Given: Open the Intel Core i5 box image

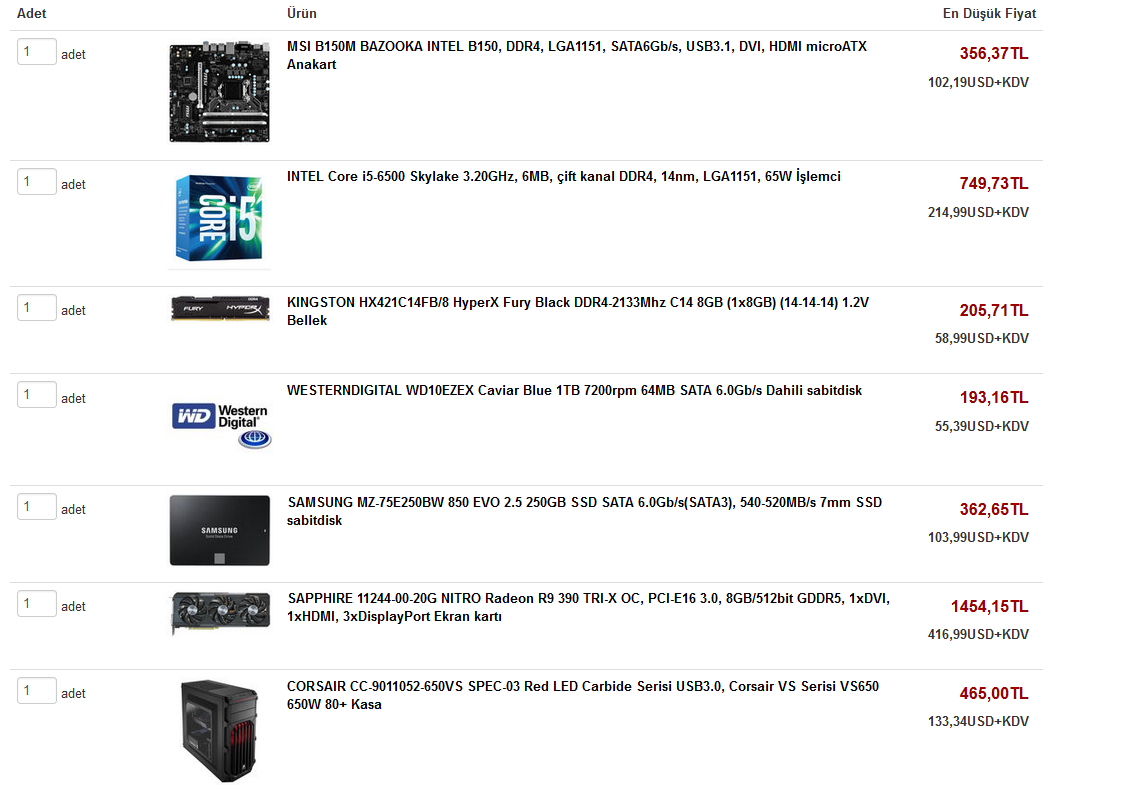Looking at the screenshot, I should (219, 218).
